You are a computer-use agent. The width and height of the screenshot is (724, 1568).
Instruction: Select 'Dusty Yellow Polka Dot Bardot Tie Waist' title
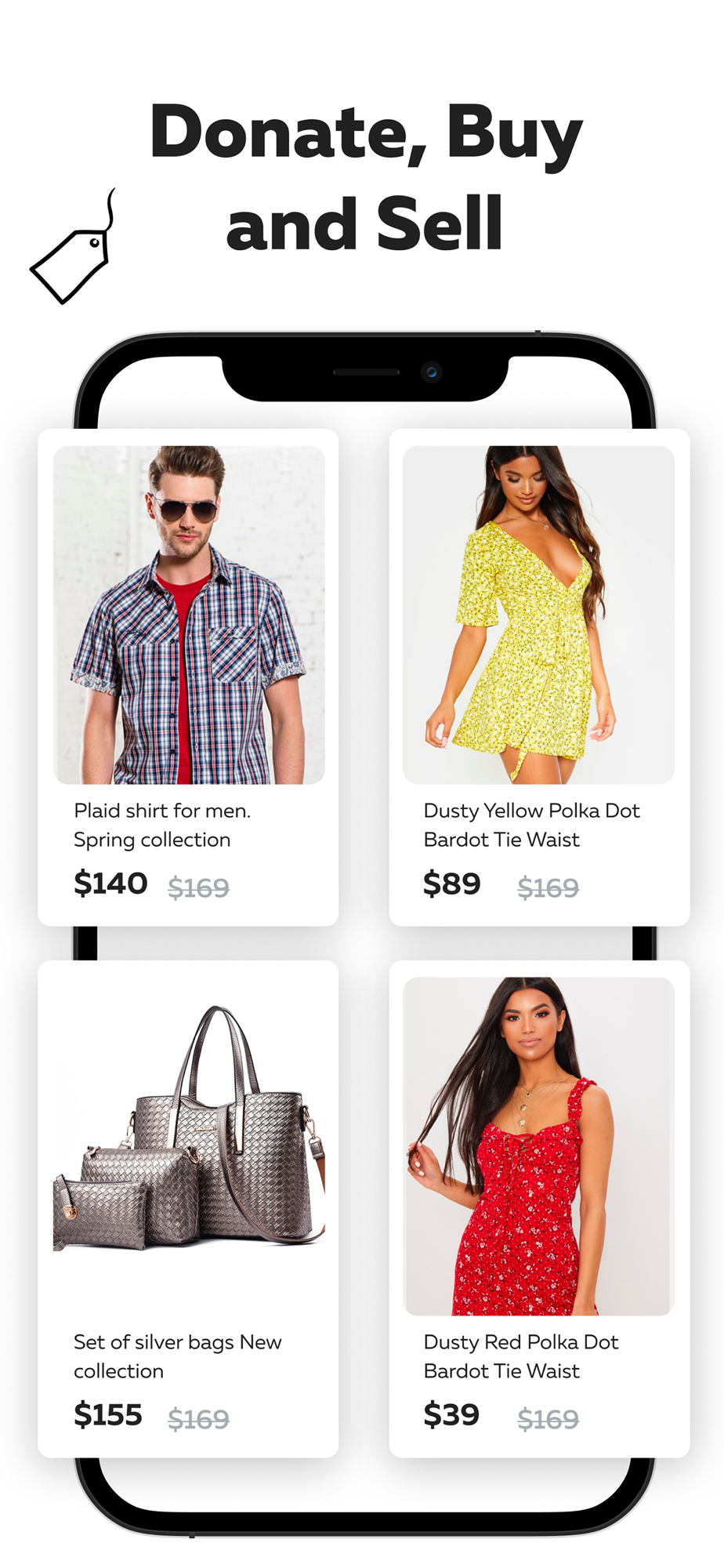pos(532,825)
